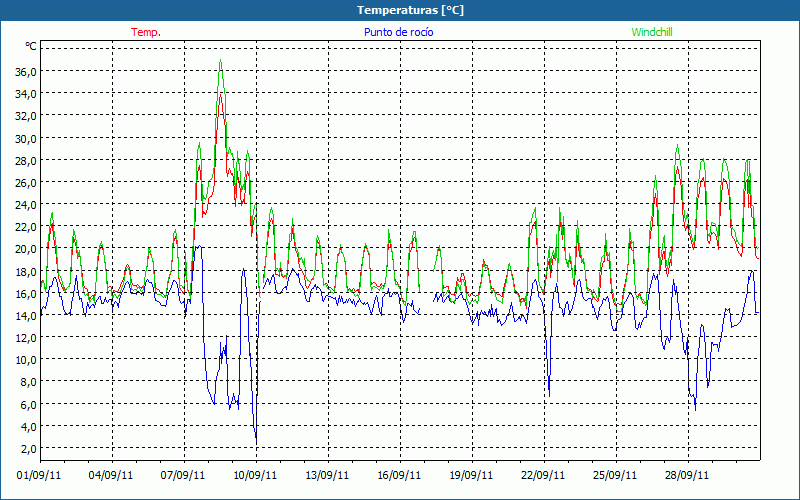Click the 07/09/11 date label

[183, 475]
